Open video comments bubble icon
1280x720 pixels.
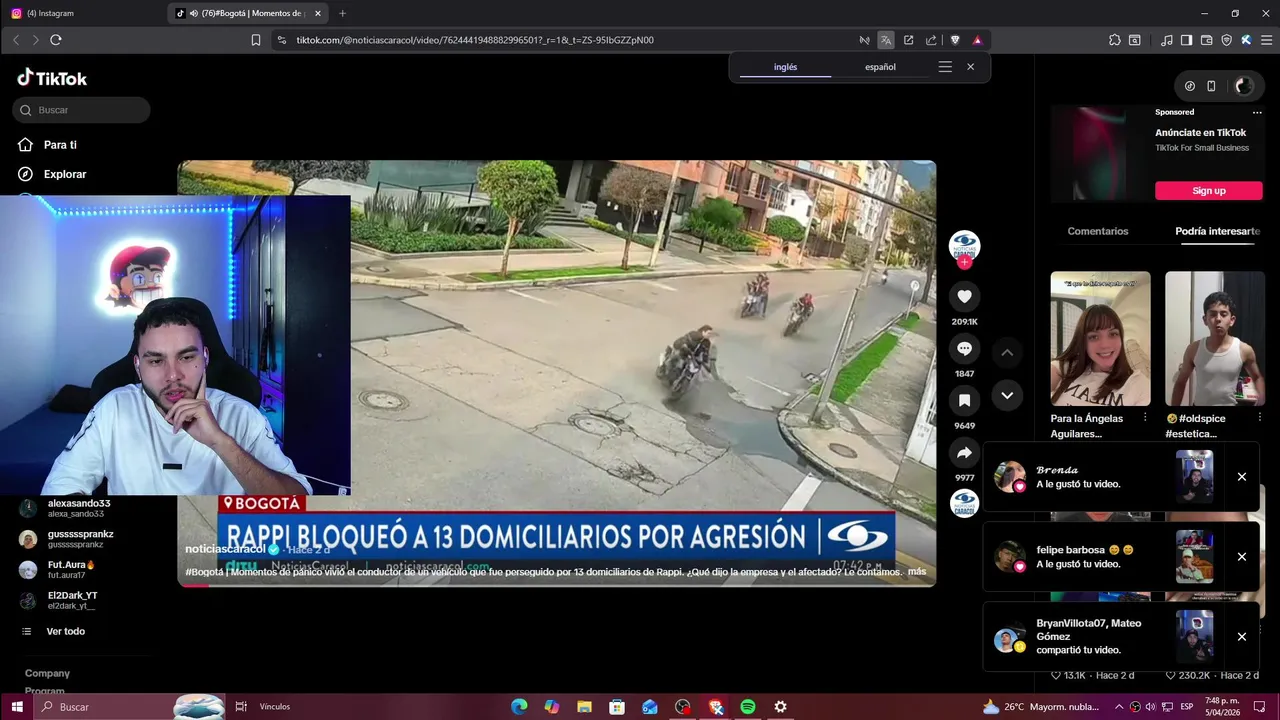[x=964, y=349]
